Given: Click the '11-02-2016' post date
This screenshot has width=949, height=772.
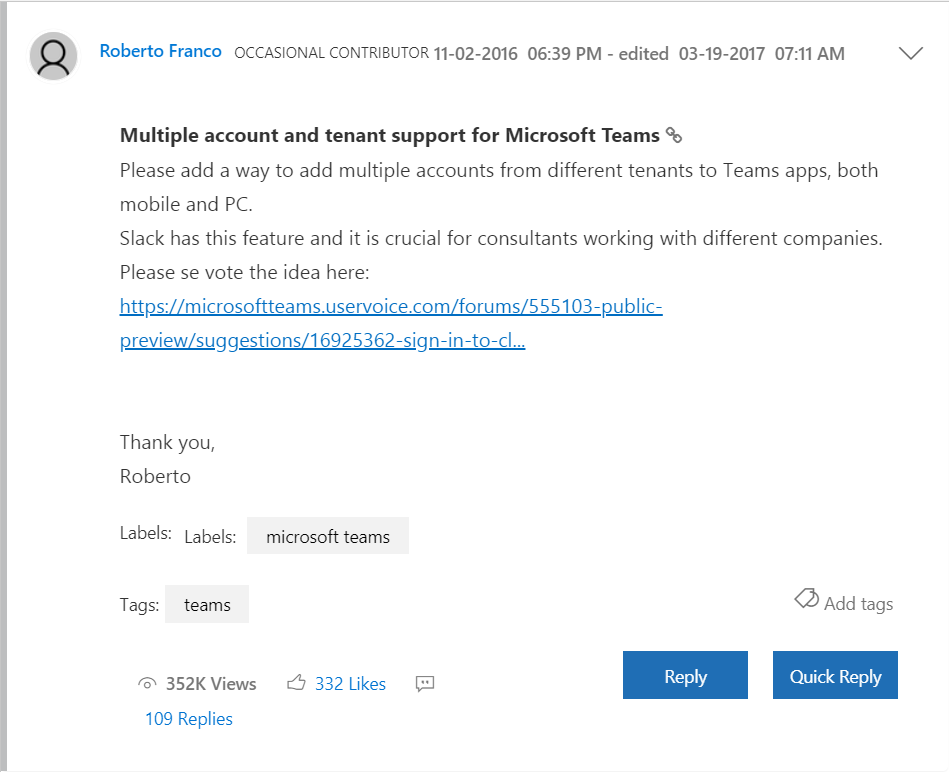Looking at the screenshot, I should [476, 54].
